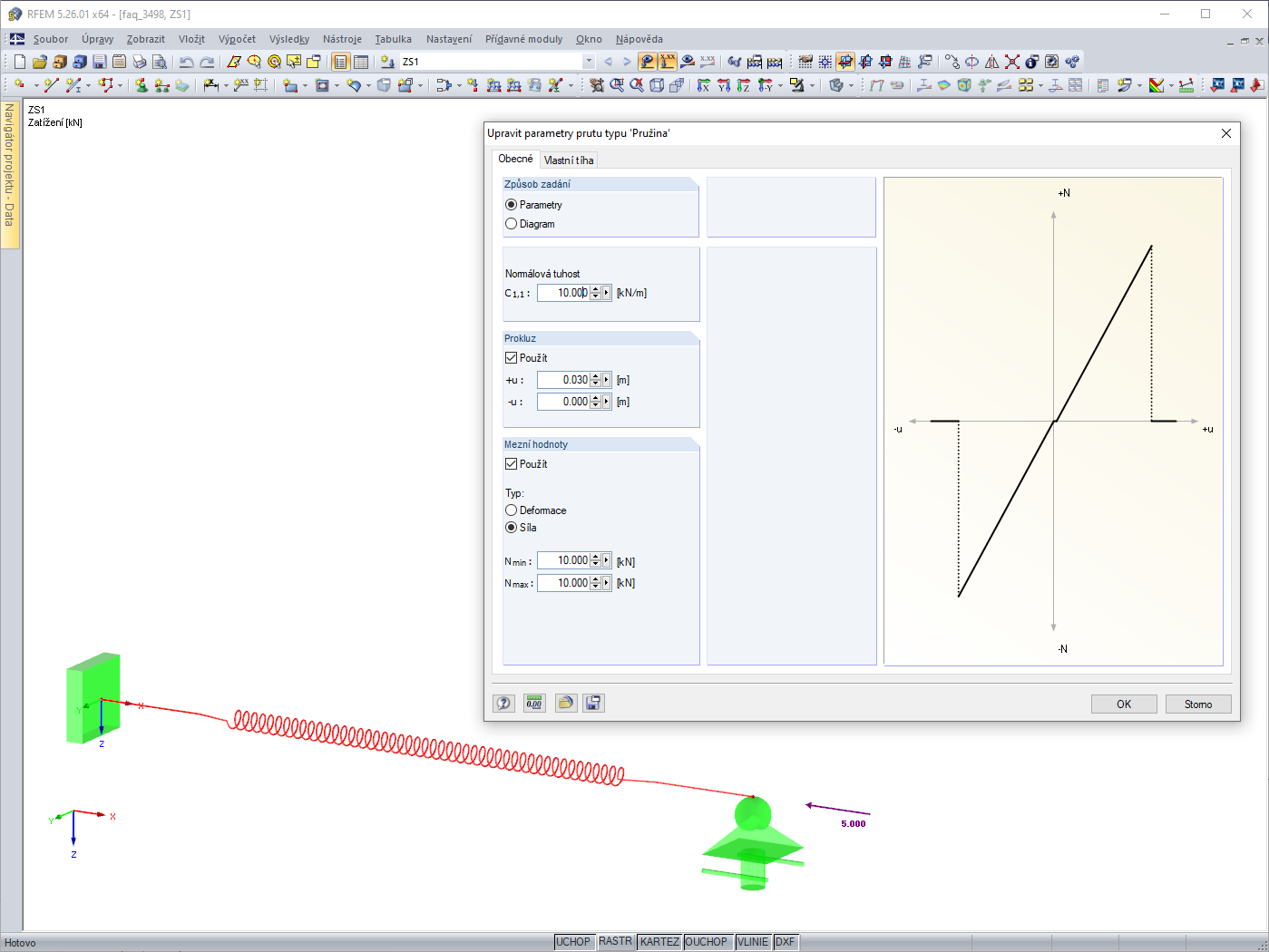The width and height of the screenshot is (1269, 952).
Task: Click the Print icon in main toolbar
Action: (139, 62)
